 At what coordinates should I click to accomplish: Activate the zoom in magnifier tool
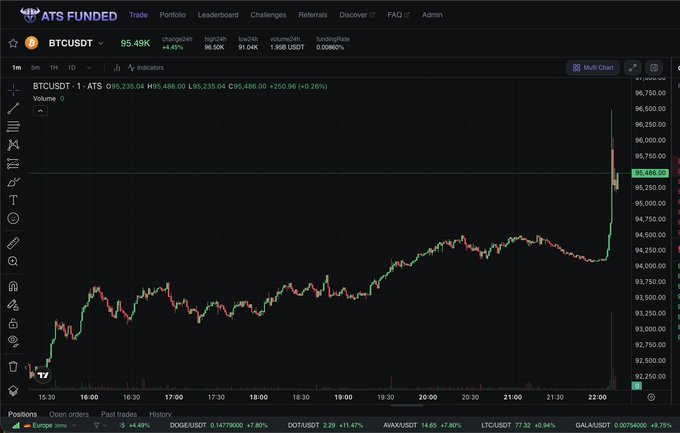[13, 262]
